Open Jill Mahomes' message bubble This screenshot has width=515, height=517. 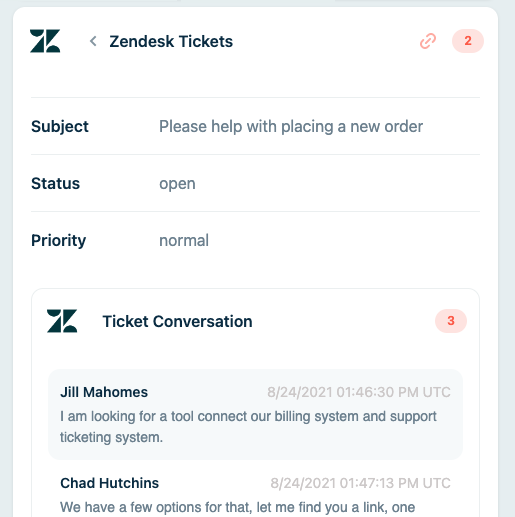(255, 414)
